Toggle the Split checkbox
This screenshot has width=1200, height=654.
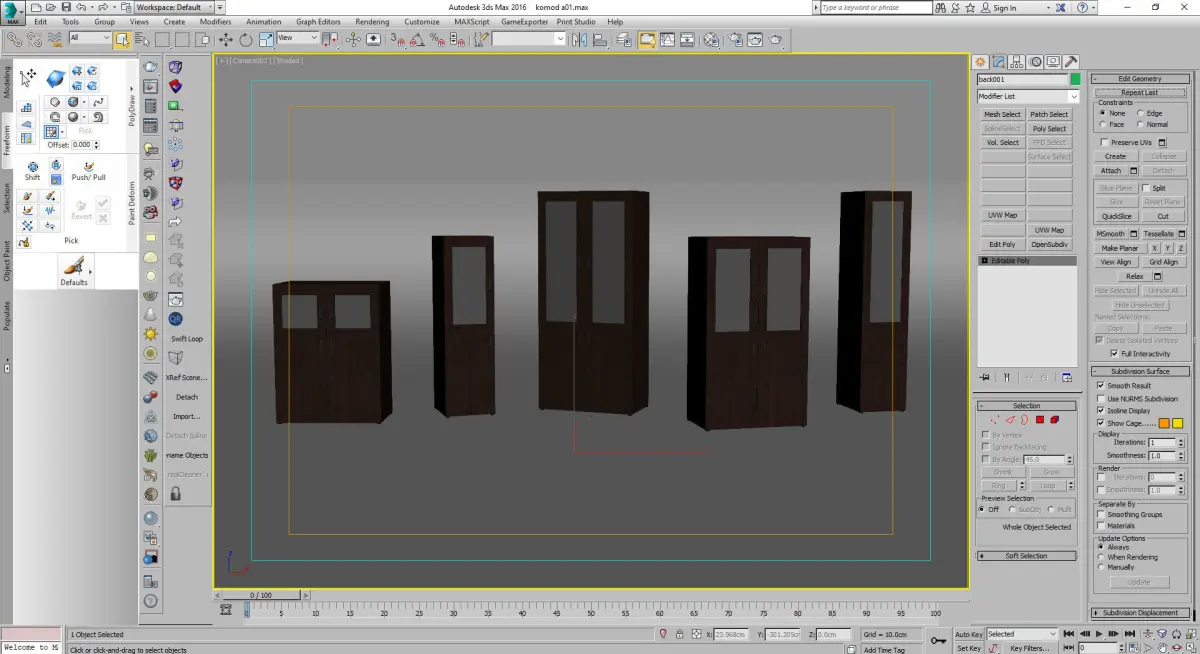coord(1146,188)
